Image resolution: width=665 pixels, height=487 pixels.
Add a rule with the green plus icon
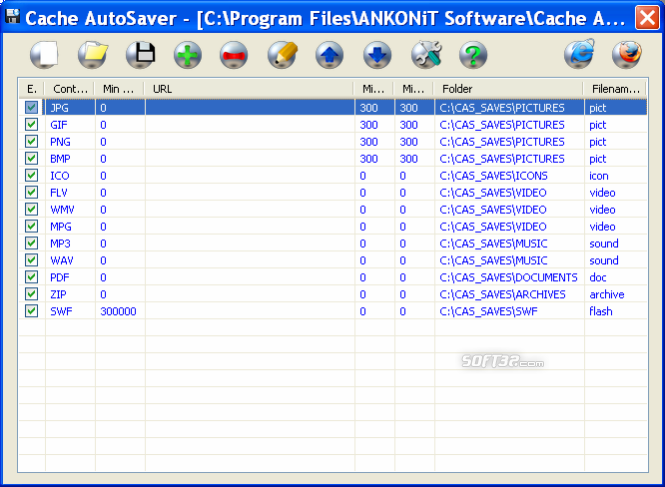(187, 55)
